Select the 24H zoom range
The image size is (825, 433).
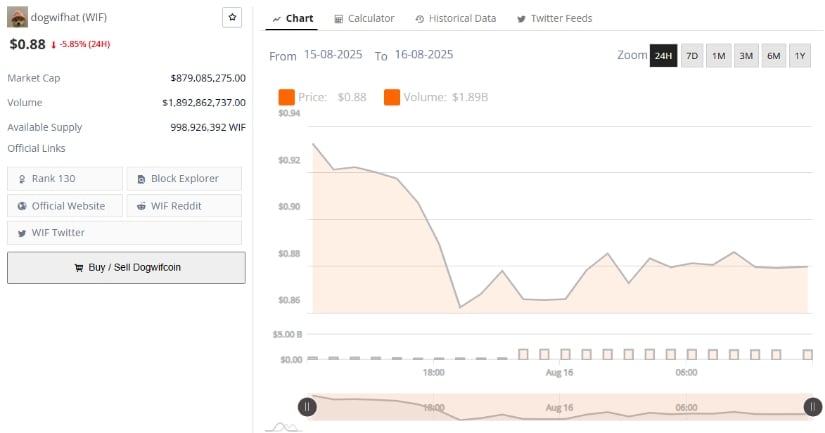(x=663, y=55)
